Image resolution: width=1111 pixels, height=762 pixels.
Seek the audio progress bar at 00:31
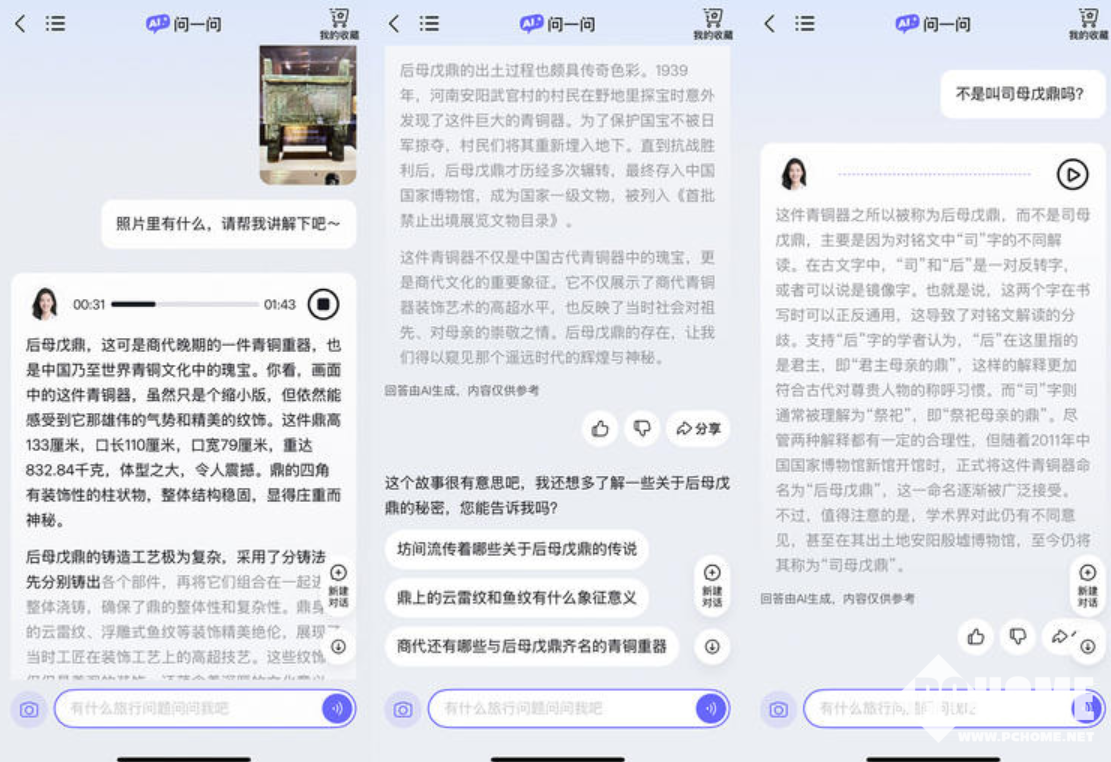pyautogui.click(x=155, y=304)
